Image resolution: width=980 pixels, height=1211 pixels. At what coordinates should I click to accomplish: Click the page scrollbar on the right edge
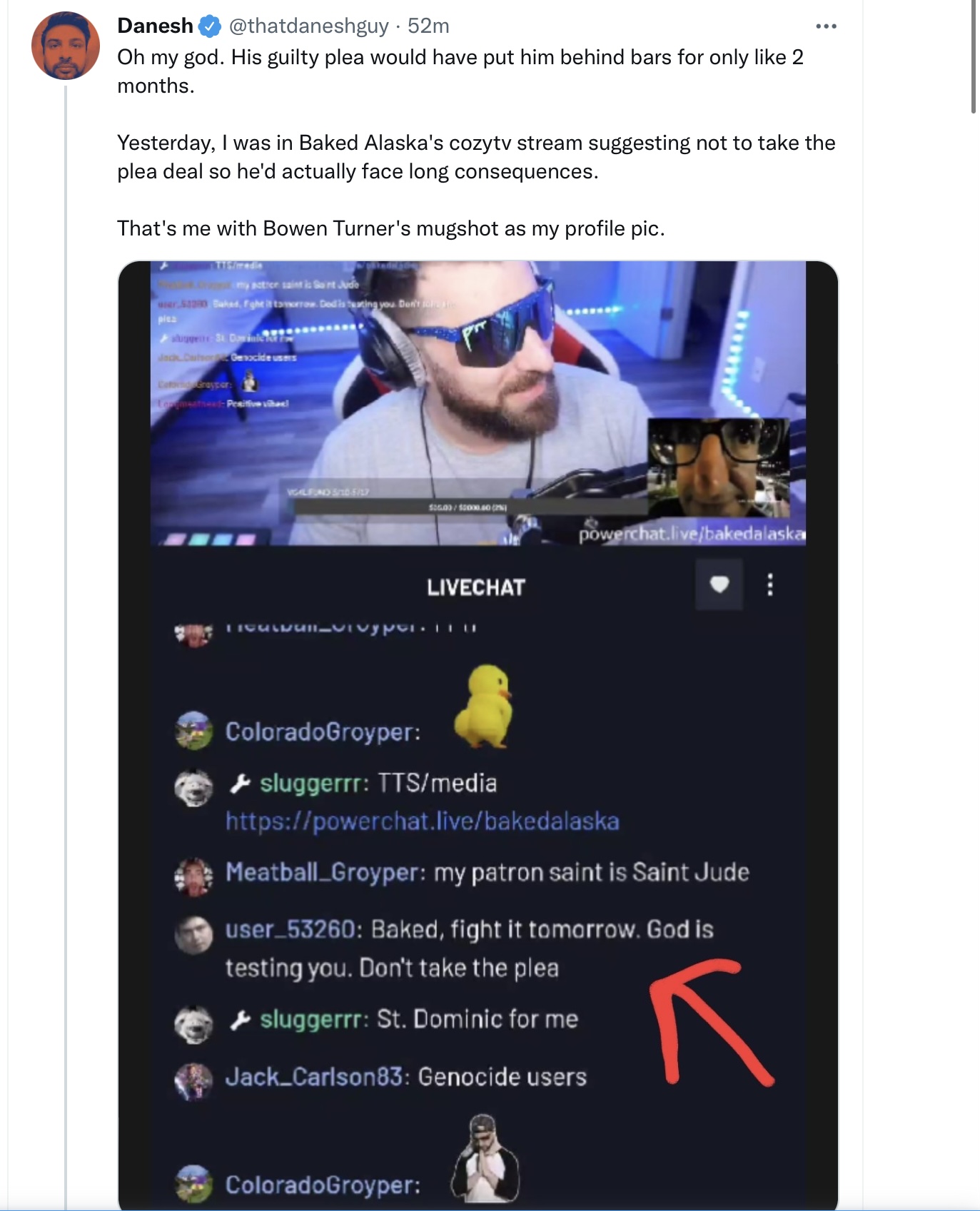coord(973,57)
